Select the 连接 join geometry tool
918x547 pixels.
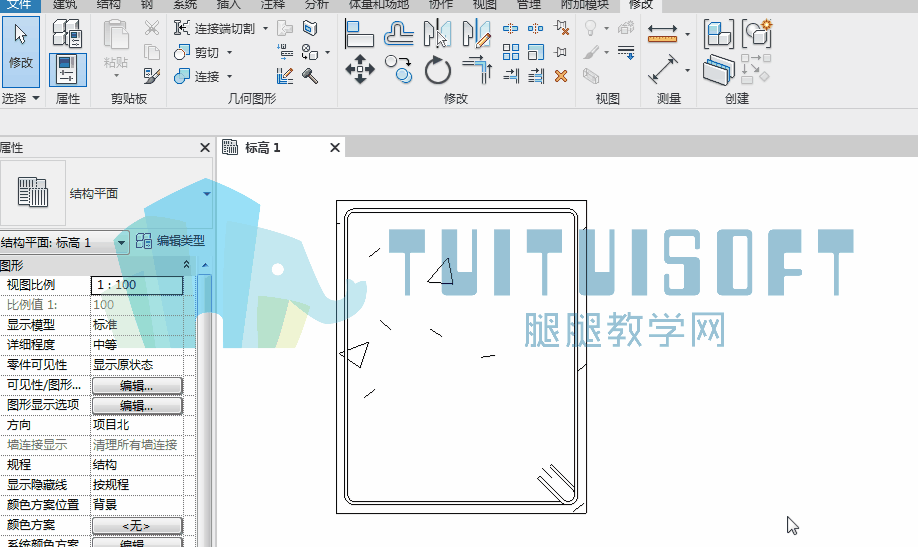coord(197,76)
